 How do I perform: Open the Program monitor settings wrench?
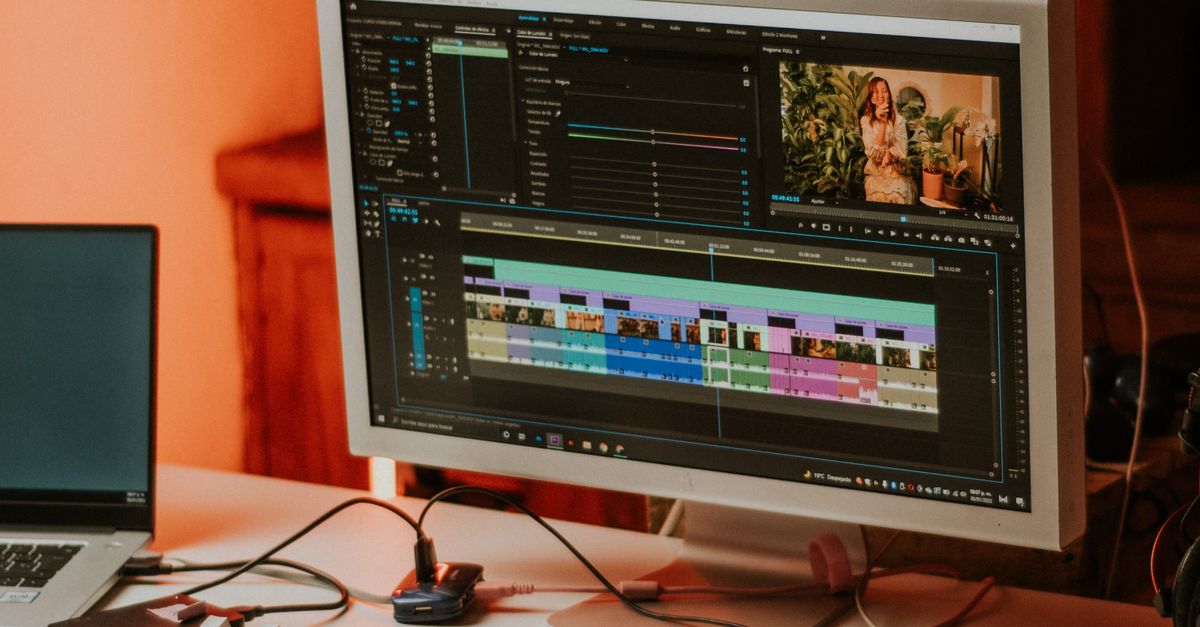click(977, 215)
